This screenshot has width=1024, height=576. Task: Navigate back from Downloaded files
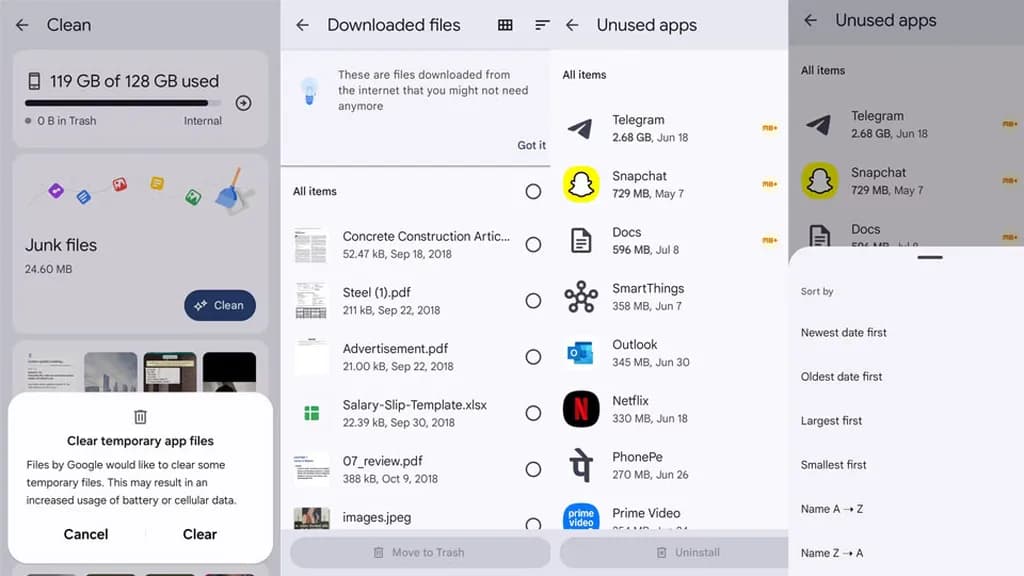coord(302,24)
